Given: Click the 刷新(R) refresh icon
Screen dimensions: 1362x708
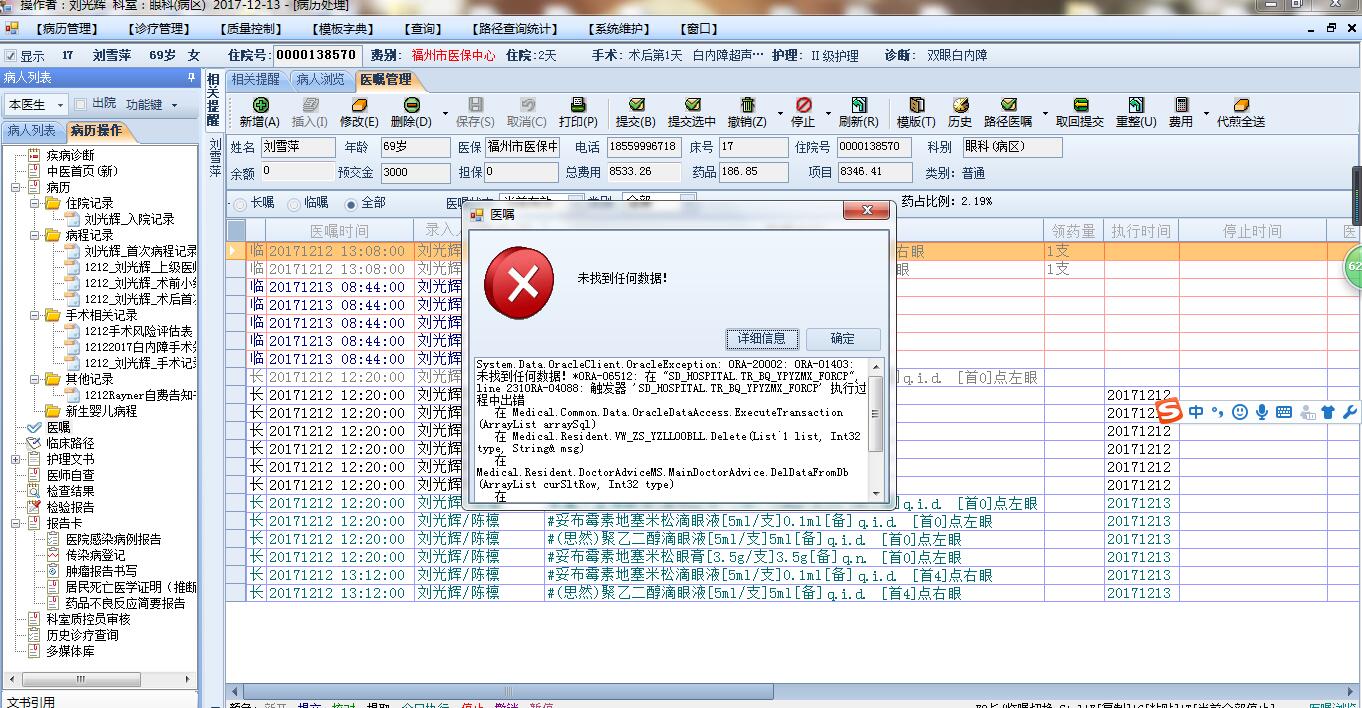Looking at the screenshot, I should click(x=858, y=105).
